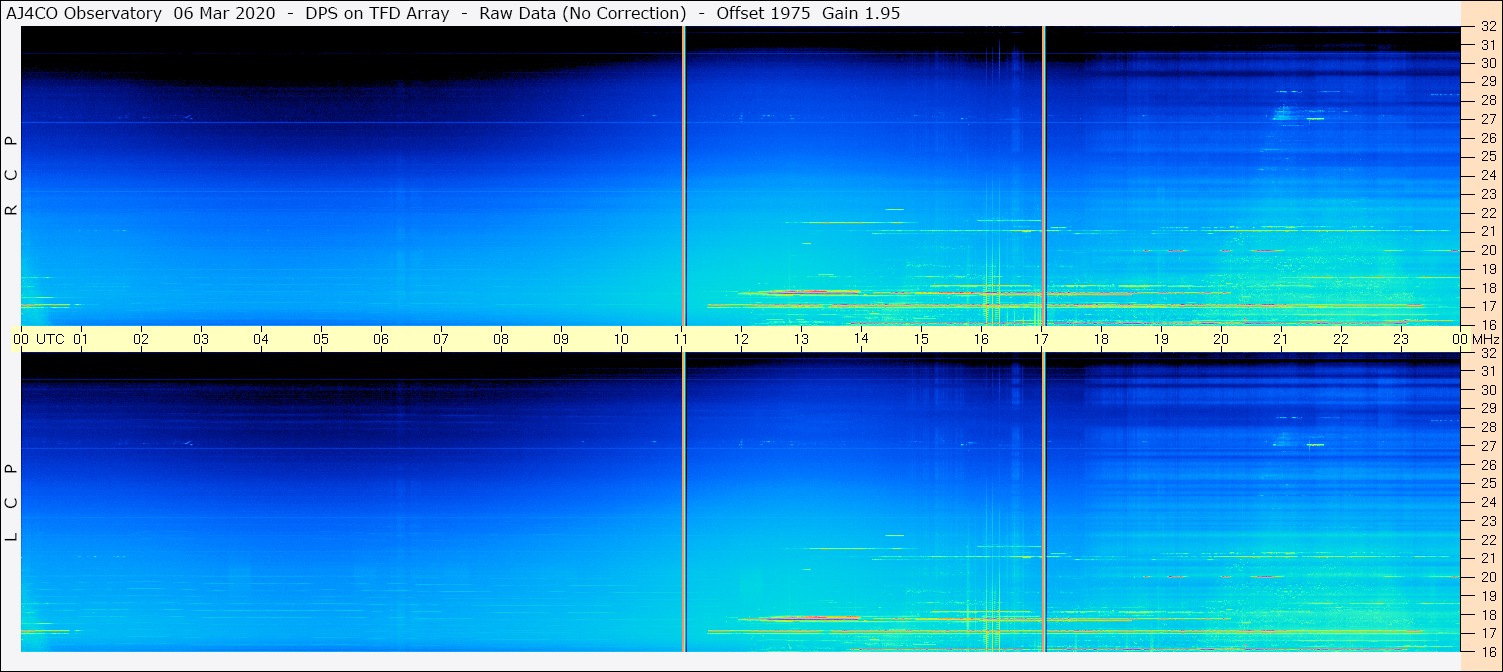Click the vertical marker line at 11 UTC in LCP panel
The width and height of the screenshot is (1503, 672).
coord(684,502)
